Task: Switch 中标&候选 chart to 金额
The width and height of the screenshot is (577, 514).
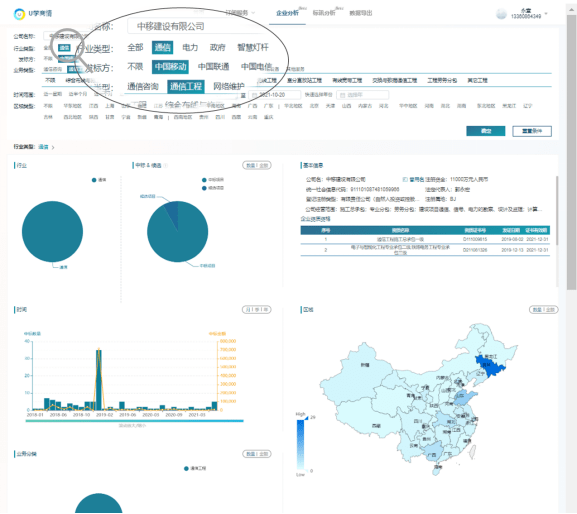Action: 263,166
